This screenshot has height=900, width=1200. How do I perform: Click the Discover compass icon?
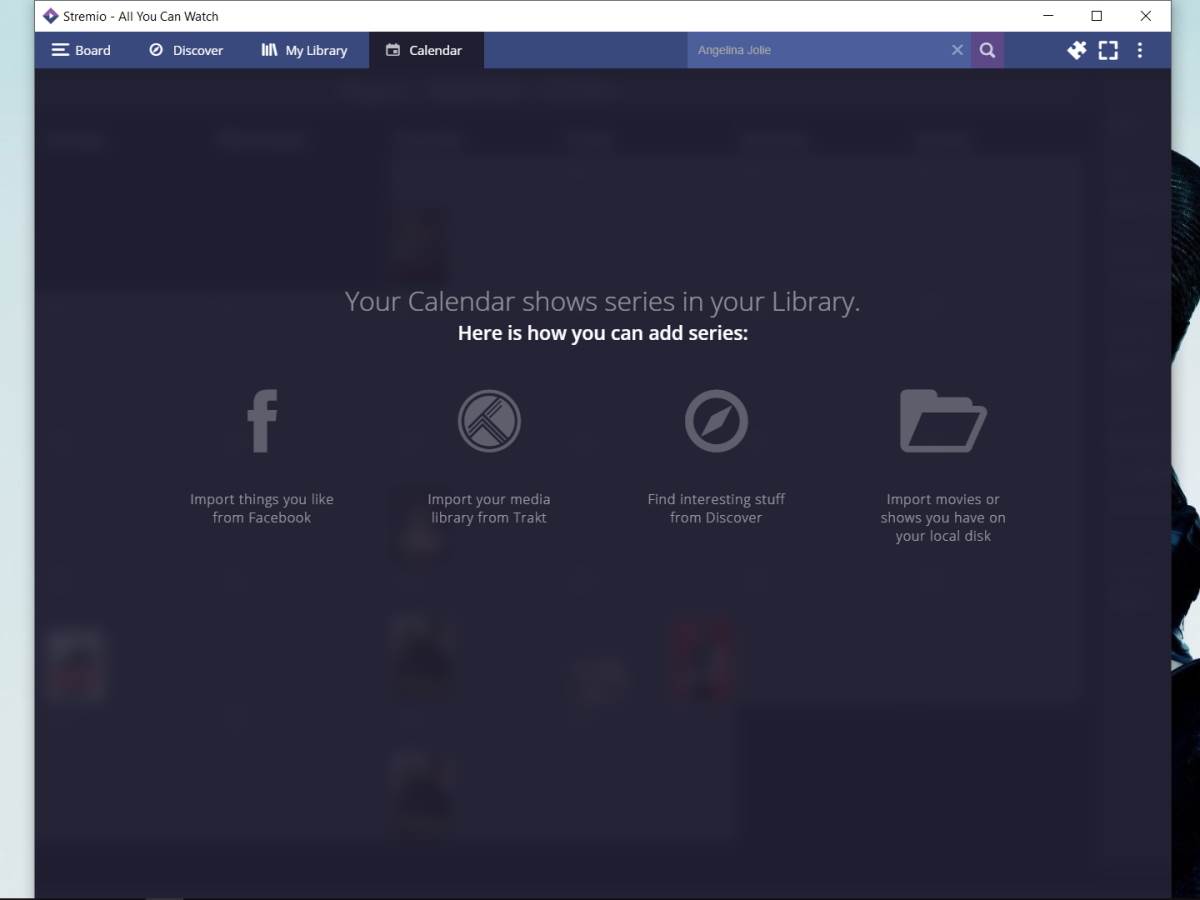coord(716,421)
